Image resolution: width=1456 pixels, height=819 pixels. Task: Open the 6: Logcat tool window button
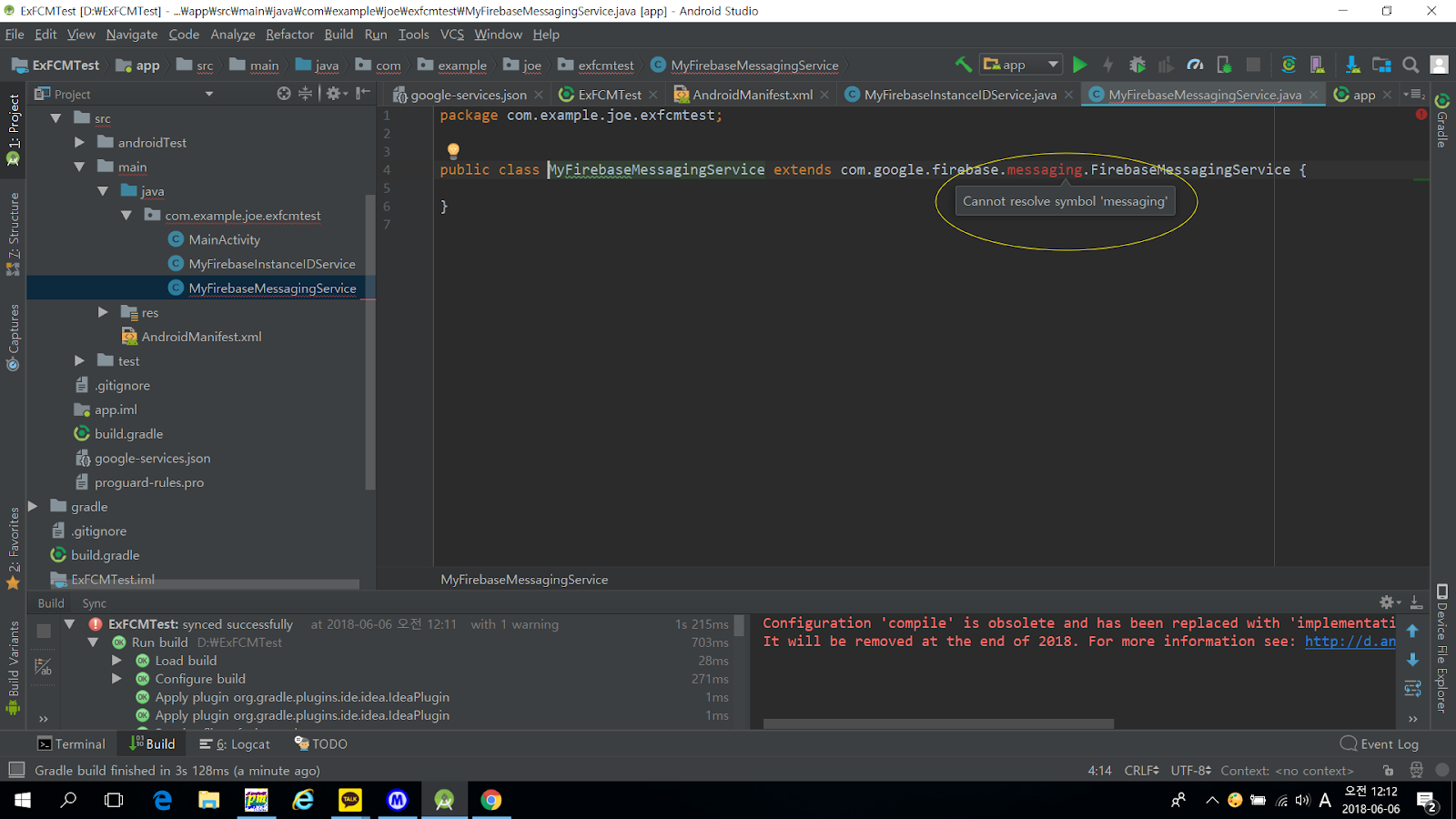tap(235, 743)
